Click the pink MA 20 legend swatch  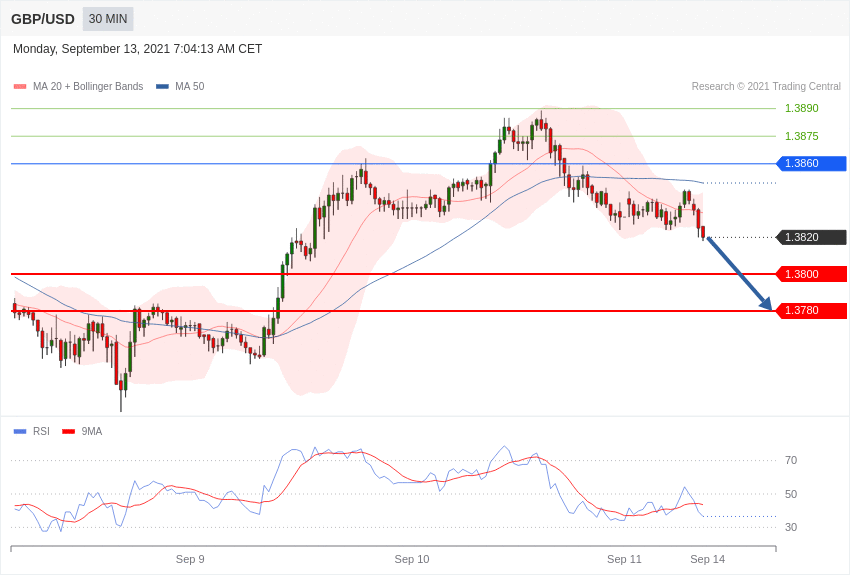[x=20, y=86]
